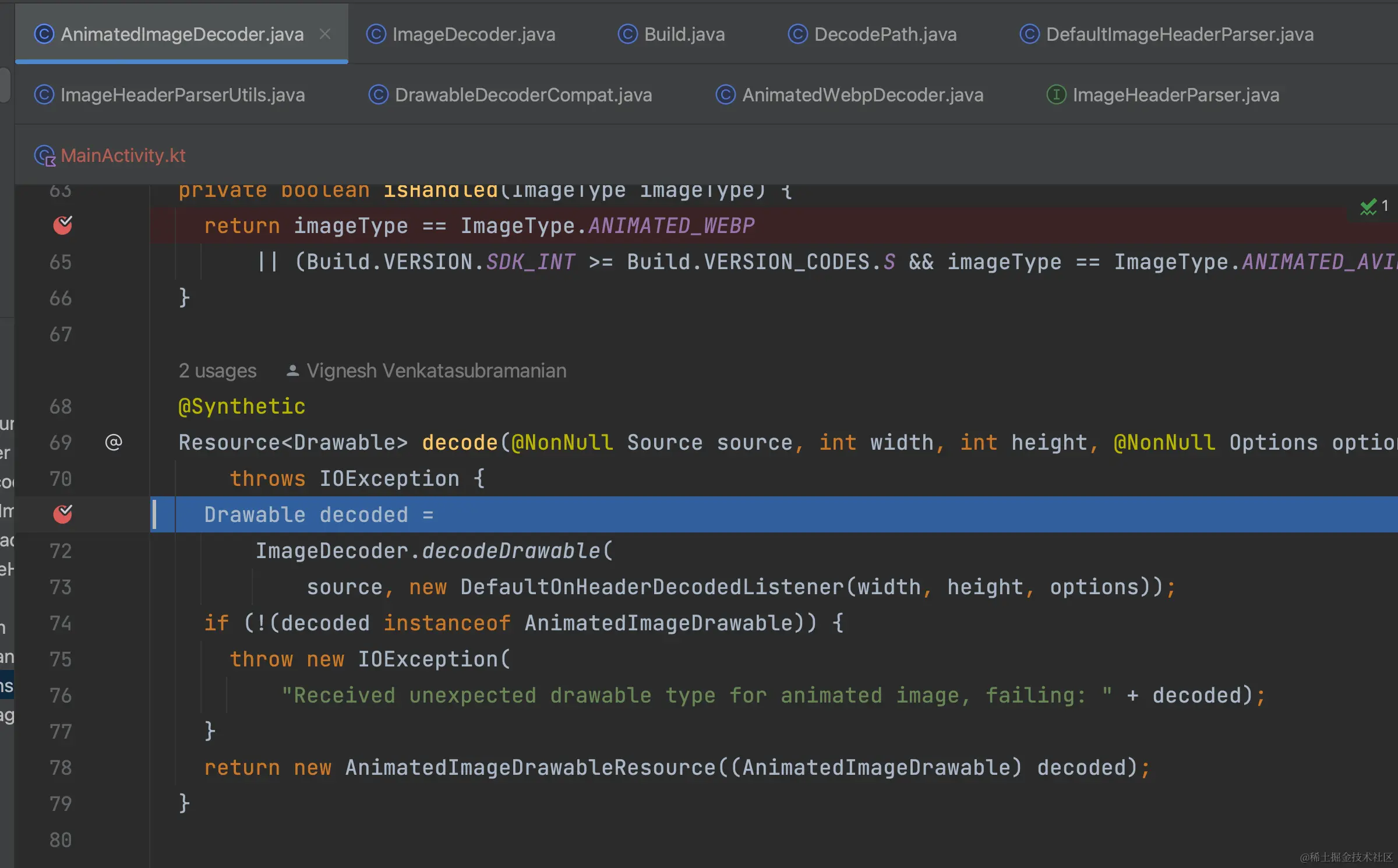Remove breakpoint on the ANIMATED_WEBP return line
Viewport: 1398px width, 868px height.
pos(62,225)
